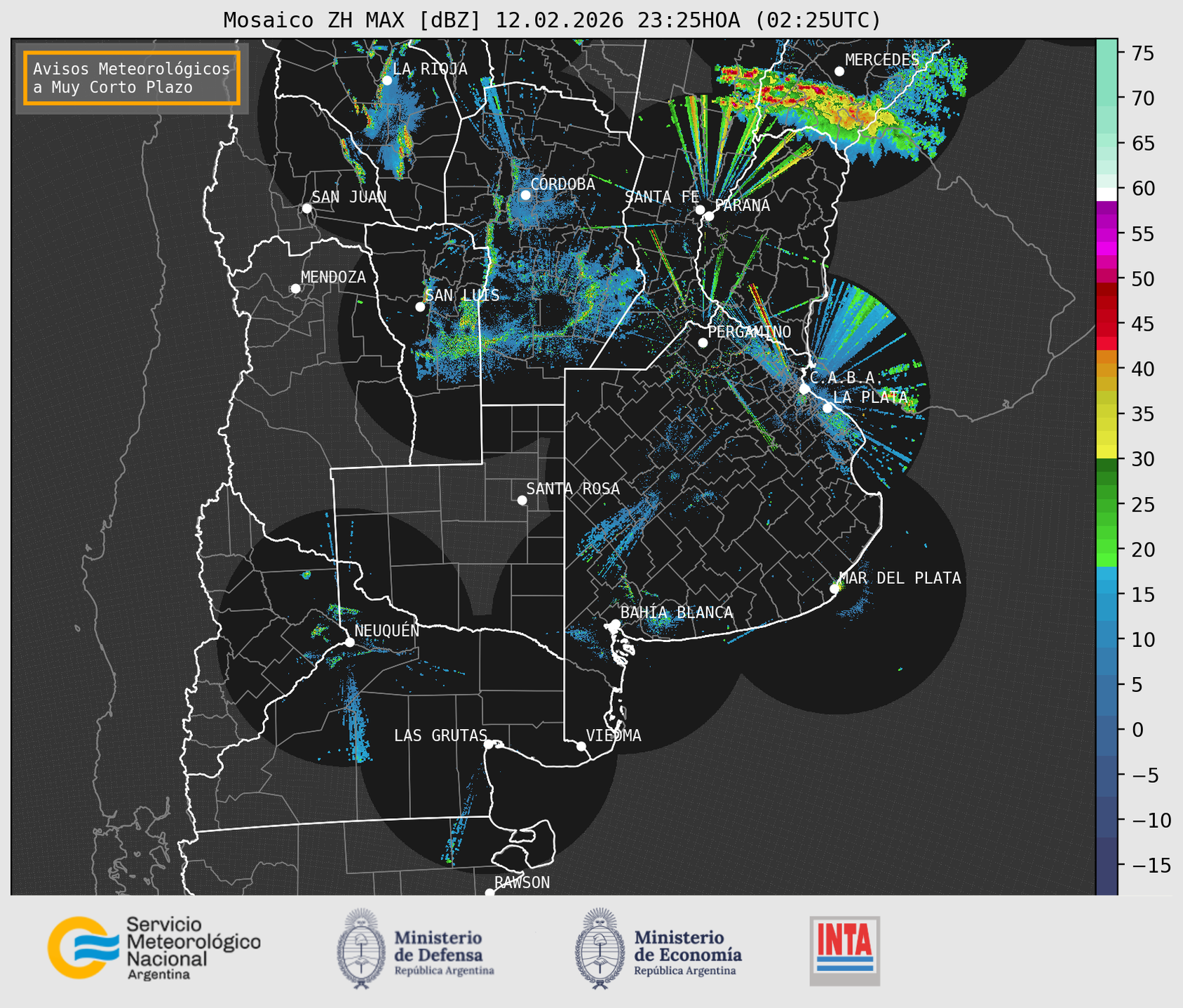Select the CORDOBA city marker
The height and width of the screenshot is (1008, 1183).
[525, 195]
